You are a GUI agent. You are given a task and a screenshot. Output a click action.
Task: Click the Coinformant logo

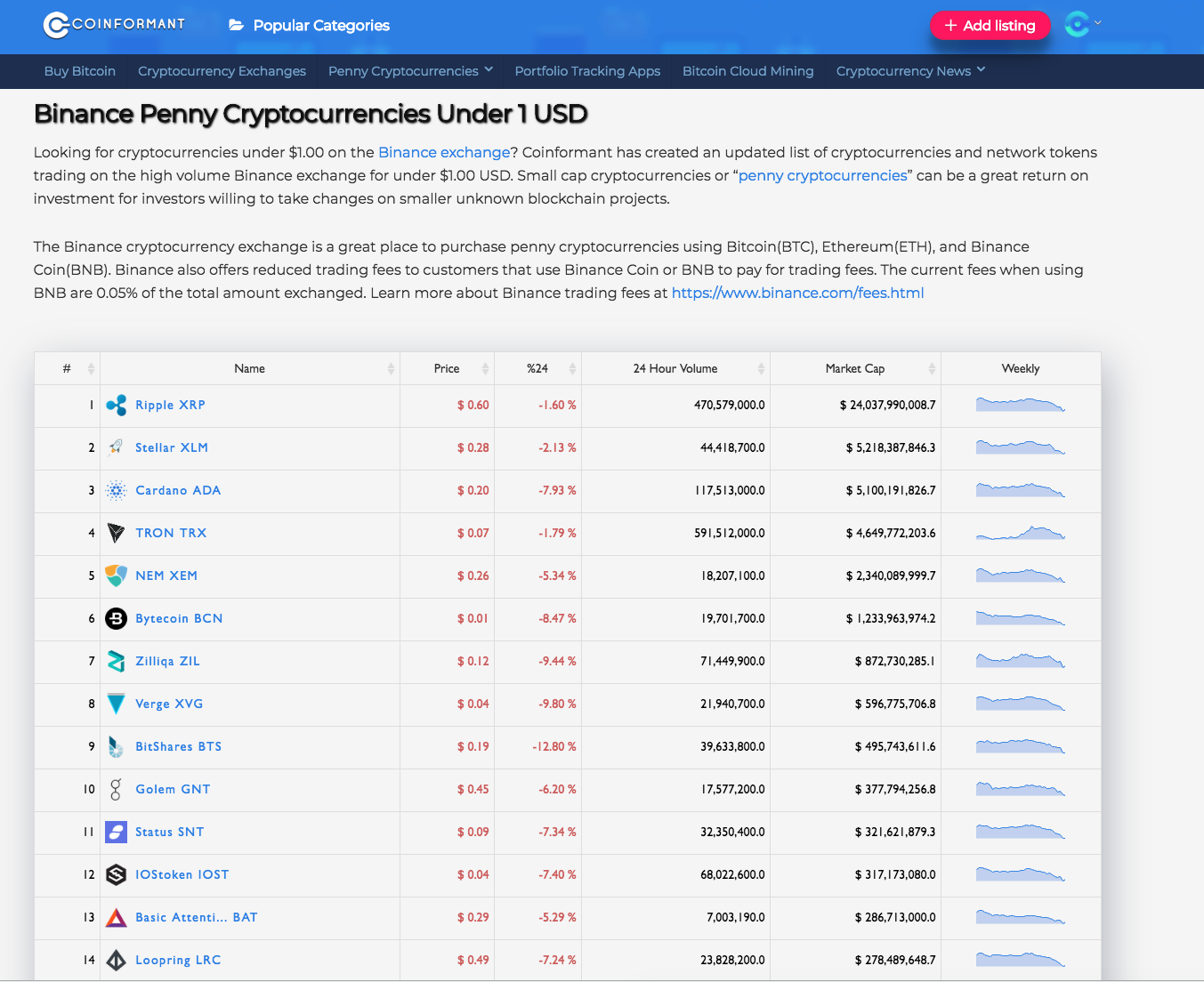115,25
